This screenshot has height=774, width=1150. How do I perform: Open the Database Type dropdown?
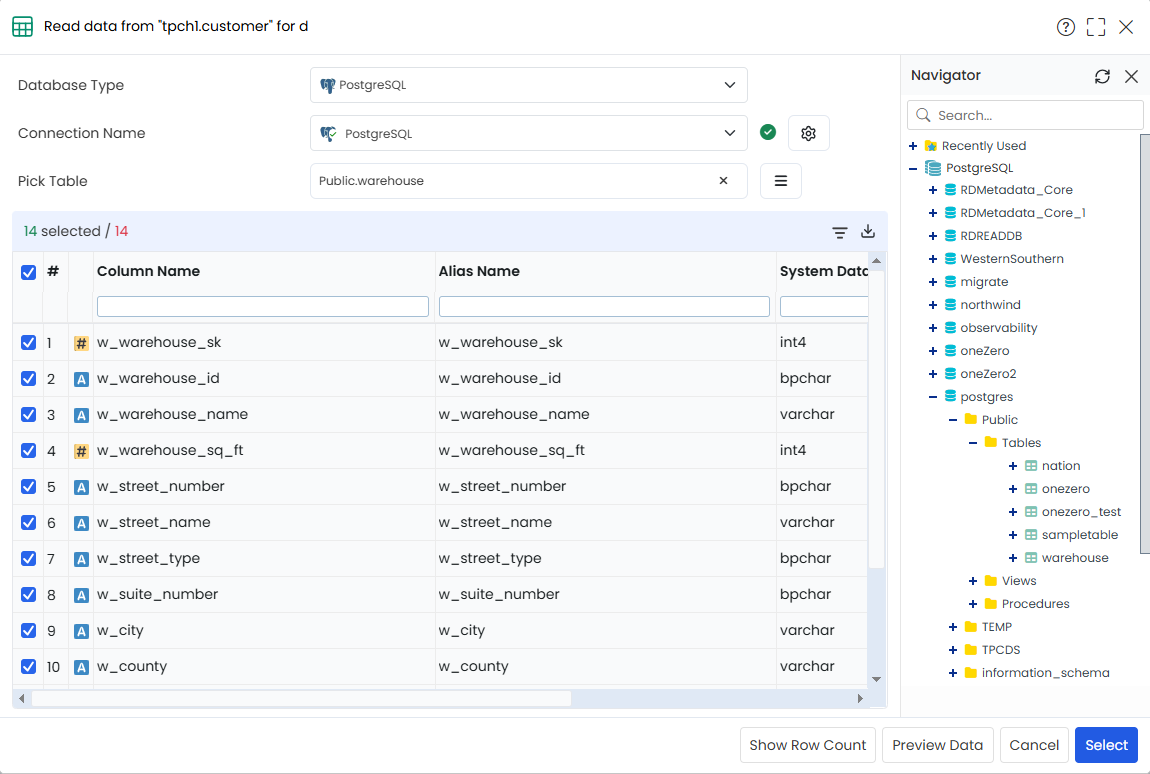click(x=529, y=85)
